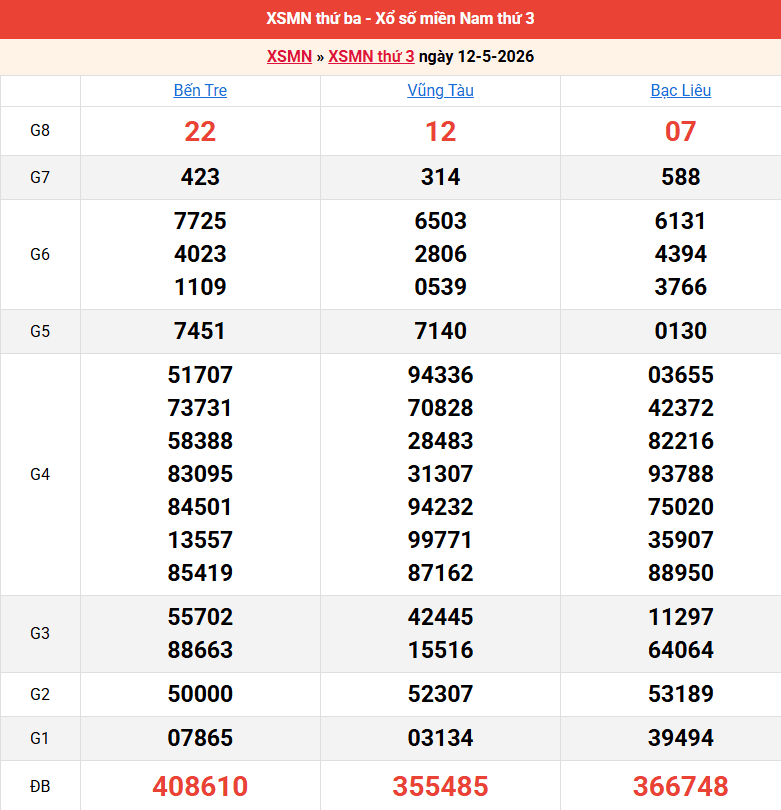
Task: Select G3 number 64064
Action: [x=680, y=650]
